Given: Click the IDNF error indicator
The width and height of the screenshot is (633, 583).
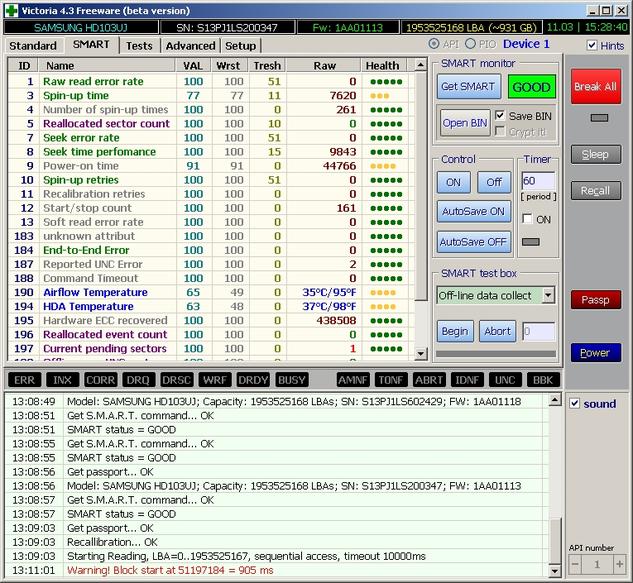Looking at the screenshot, I should click(x=467, y=380).
